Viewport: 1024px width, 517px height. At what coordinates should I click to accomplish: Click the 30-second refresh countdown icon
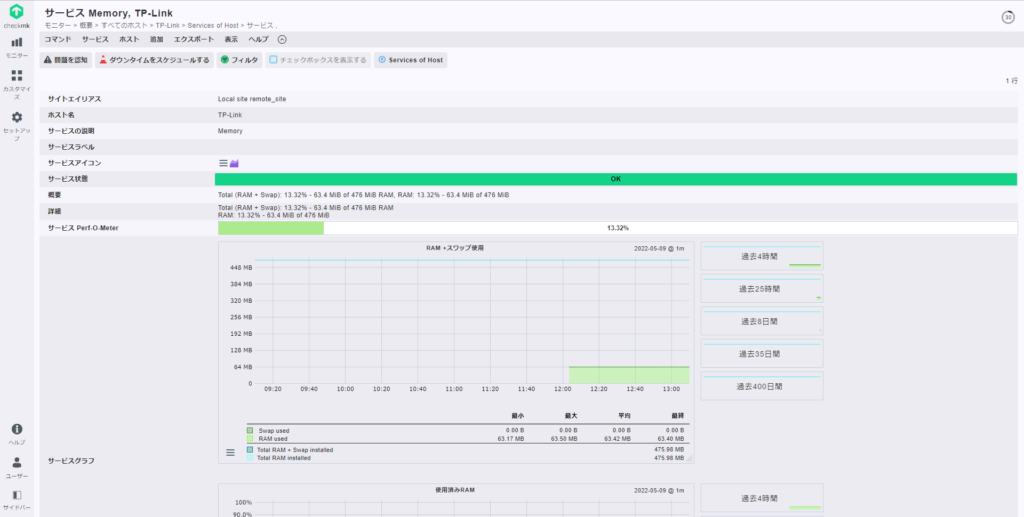tap(1008, 17)
